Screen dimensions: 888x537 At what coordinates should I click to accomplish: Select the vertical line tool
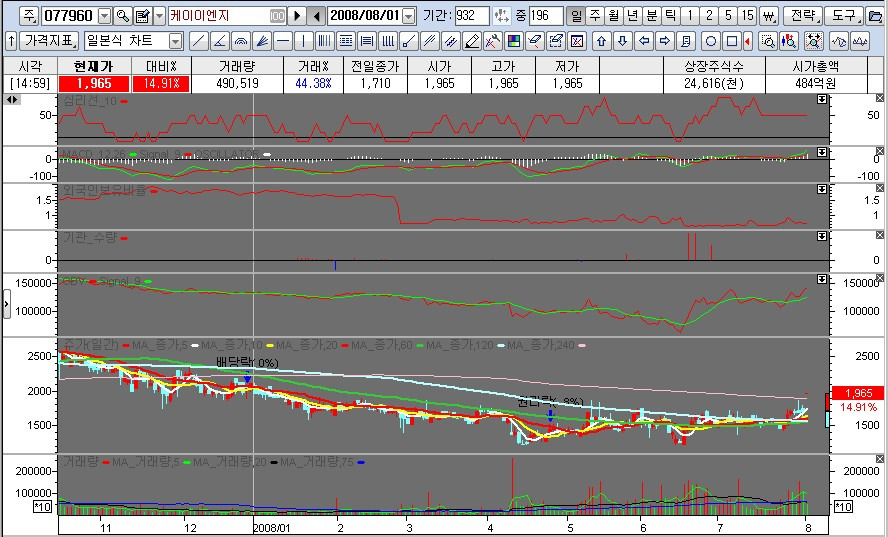pyautogui.click(x=304, y=41)
